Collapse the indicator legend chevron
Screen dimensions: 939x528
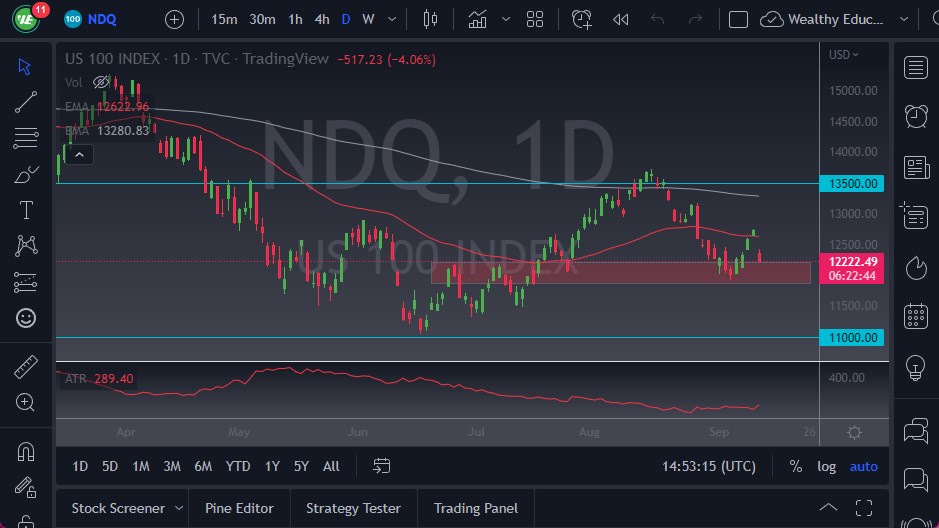[79, 154]
